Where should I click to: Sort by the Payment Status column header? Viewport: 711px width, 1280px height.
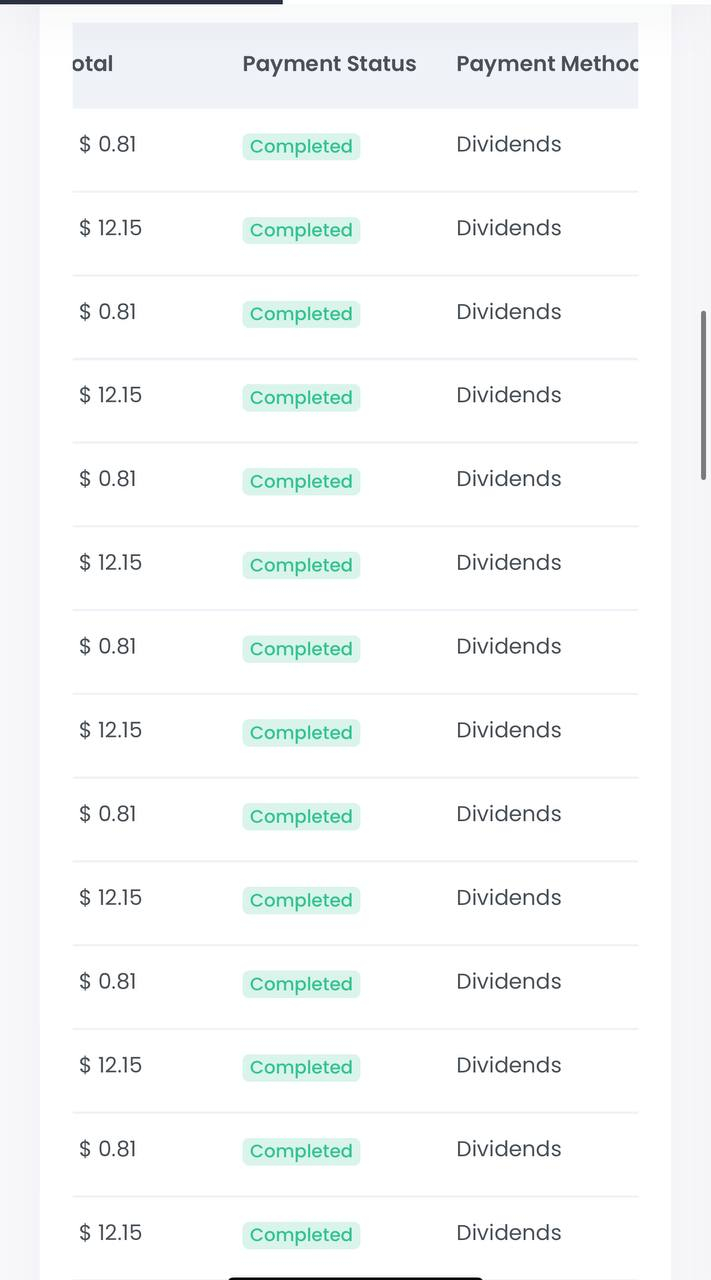click(329, 64)
